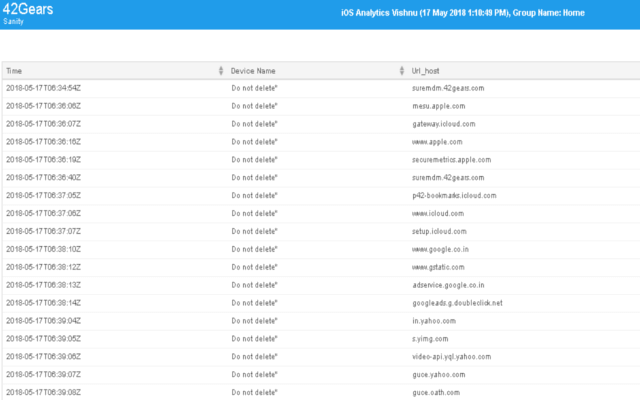Image resolution: width=640 pixels, height=400 pixels.
Task: Click Do not delete in the setup.icloud.com row
Action: pos(254,231)
